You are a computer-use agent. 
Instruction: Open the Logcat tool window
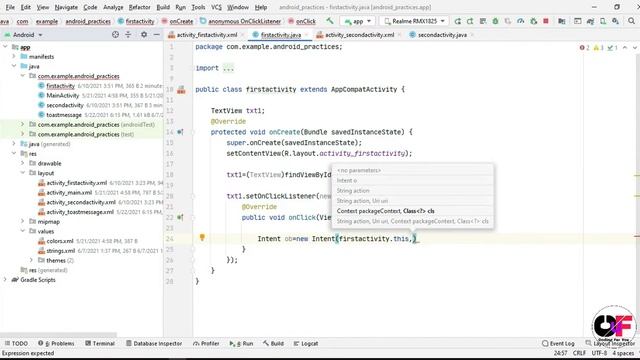306,343
